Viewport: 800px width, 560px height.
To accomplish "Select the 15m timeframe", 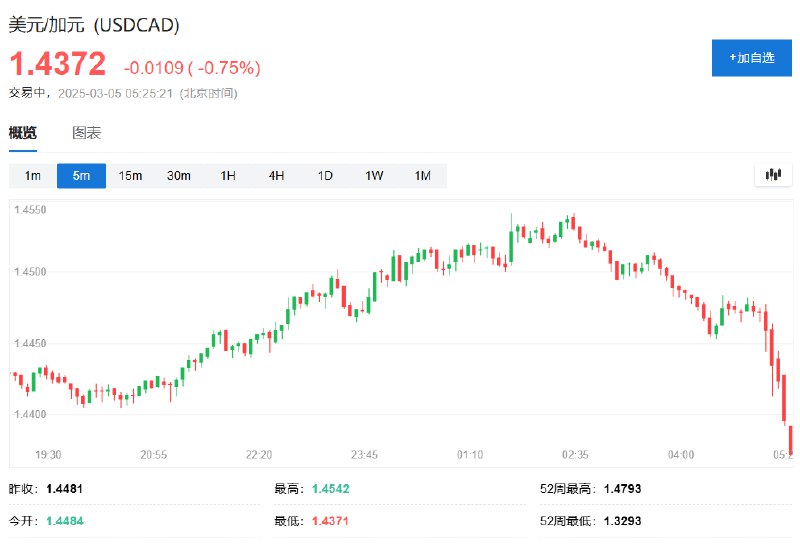I will point(130,176).
